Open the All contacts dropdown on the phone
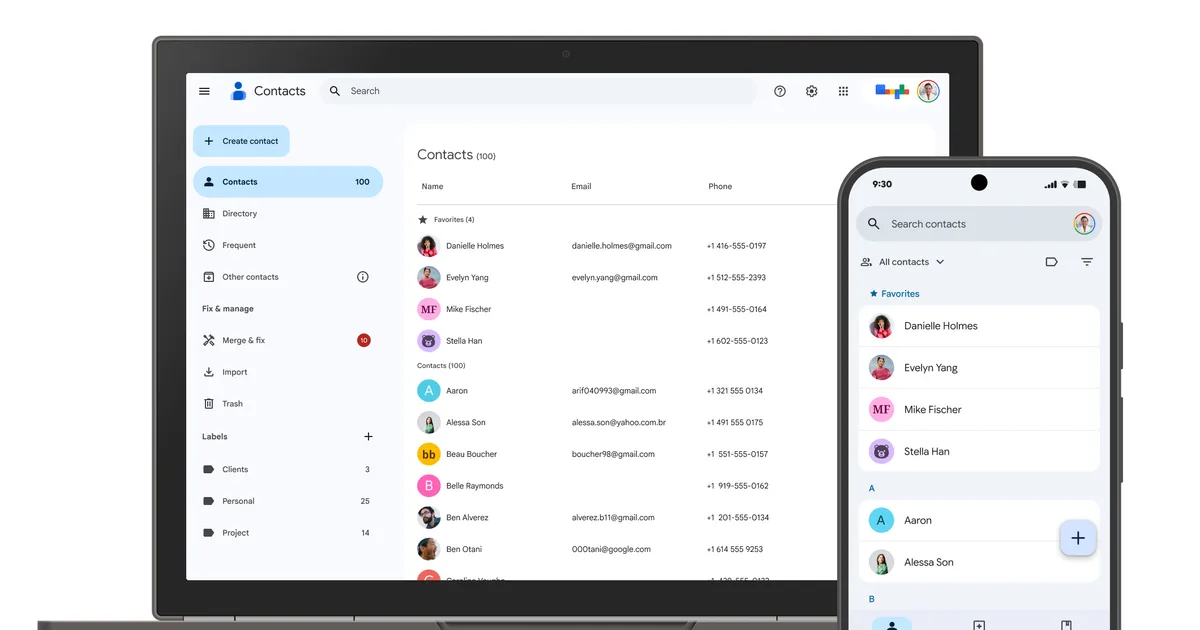The height and width of the screenshot is (630, 1200). [902, 261]
